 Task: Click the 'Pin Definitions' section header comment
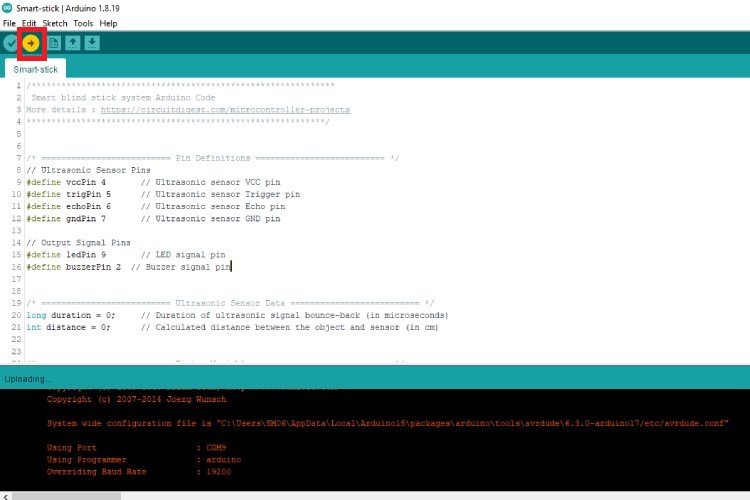click(x=213, y=158)
